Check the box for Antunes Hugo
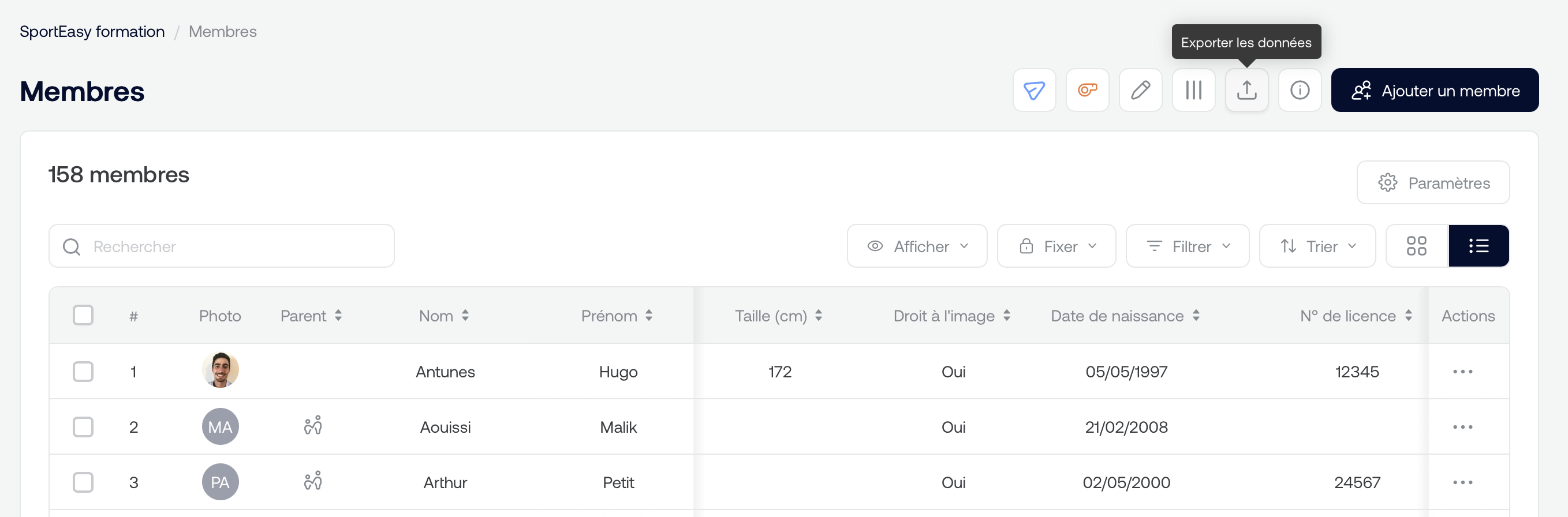Image resolution: width=1568 pixels, height=517 pixels. coord(83,372)
